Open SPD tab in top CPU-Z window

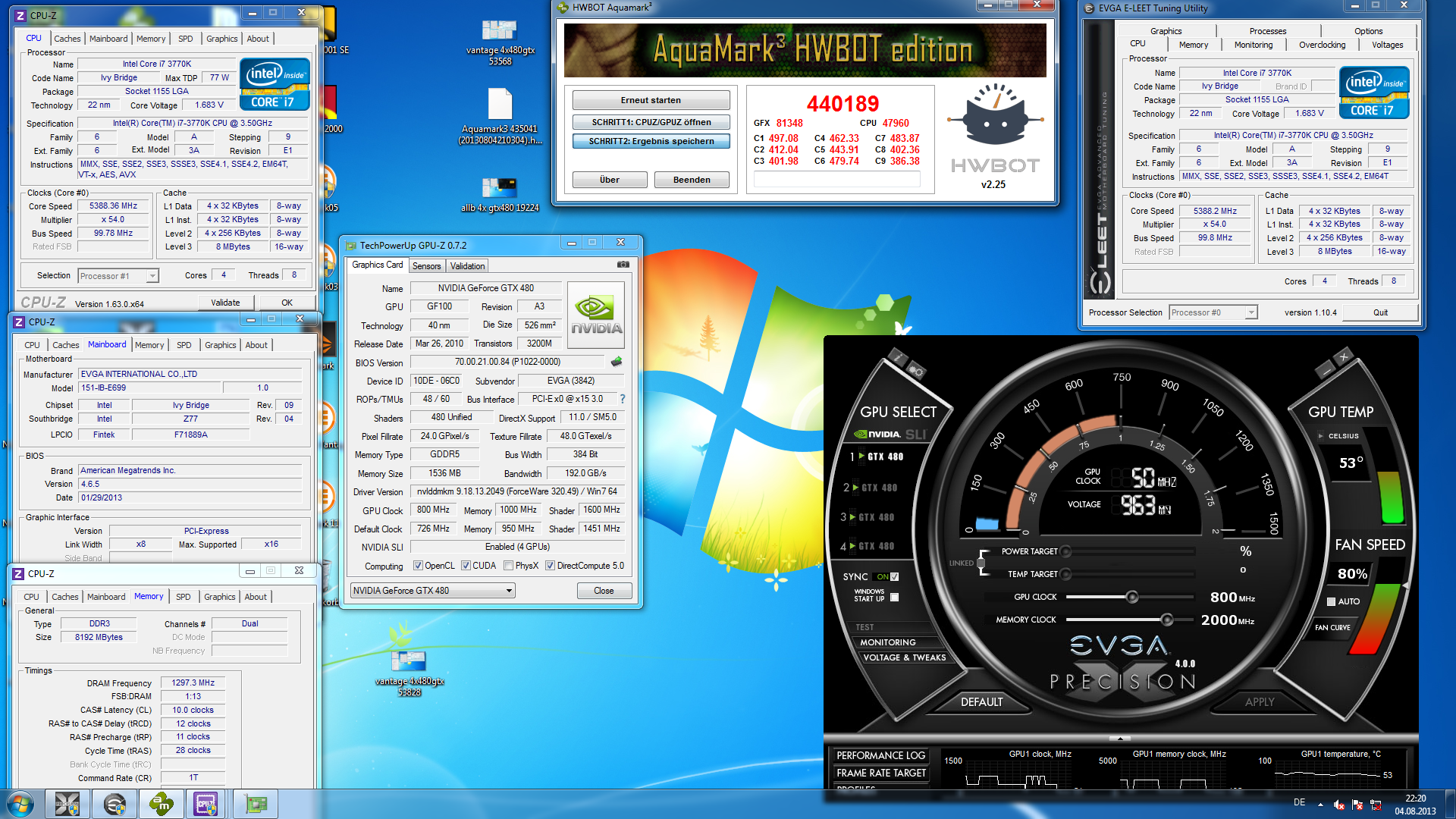[185, 39]
